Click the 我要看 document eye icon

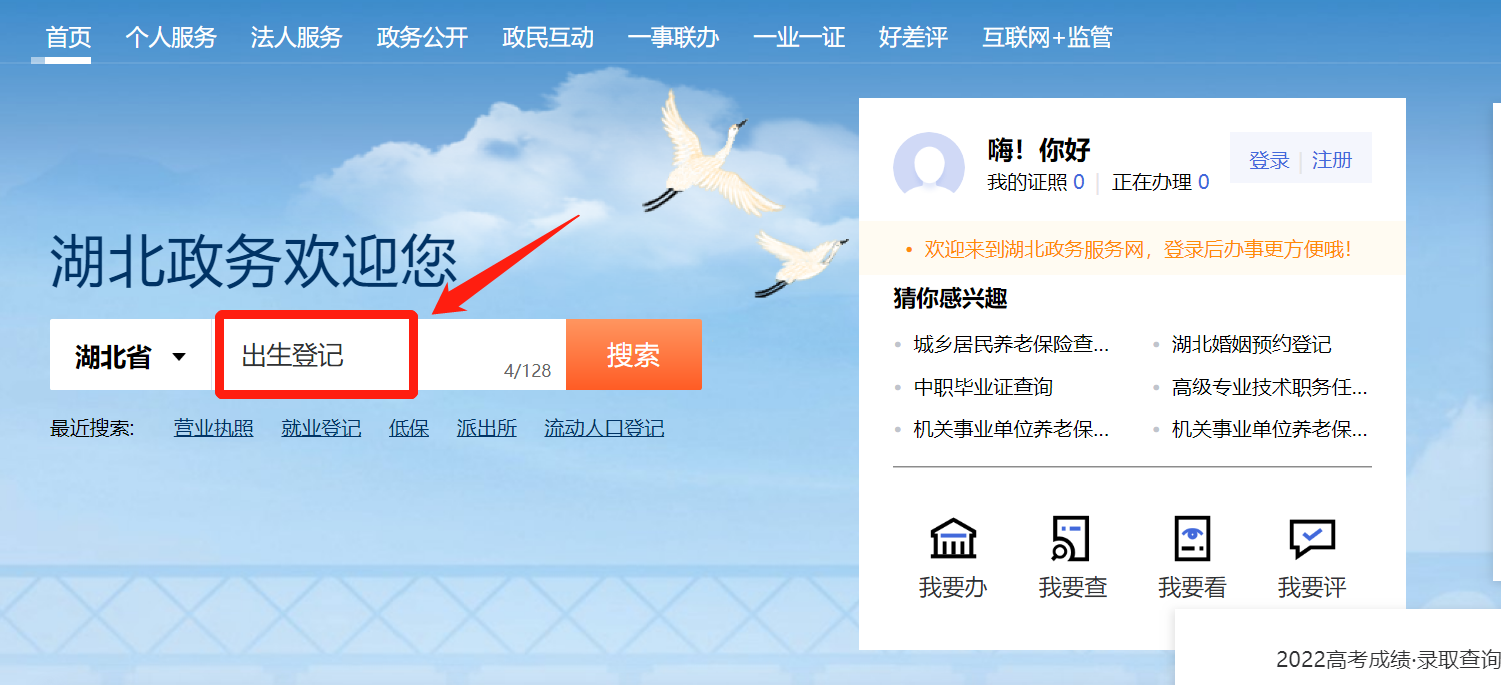click(x=1191, y=539)
